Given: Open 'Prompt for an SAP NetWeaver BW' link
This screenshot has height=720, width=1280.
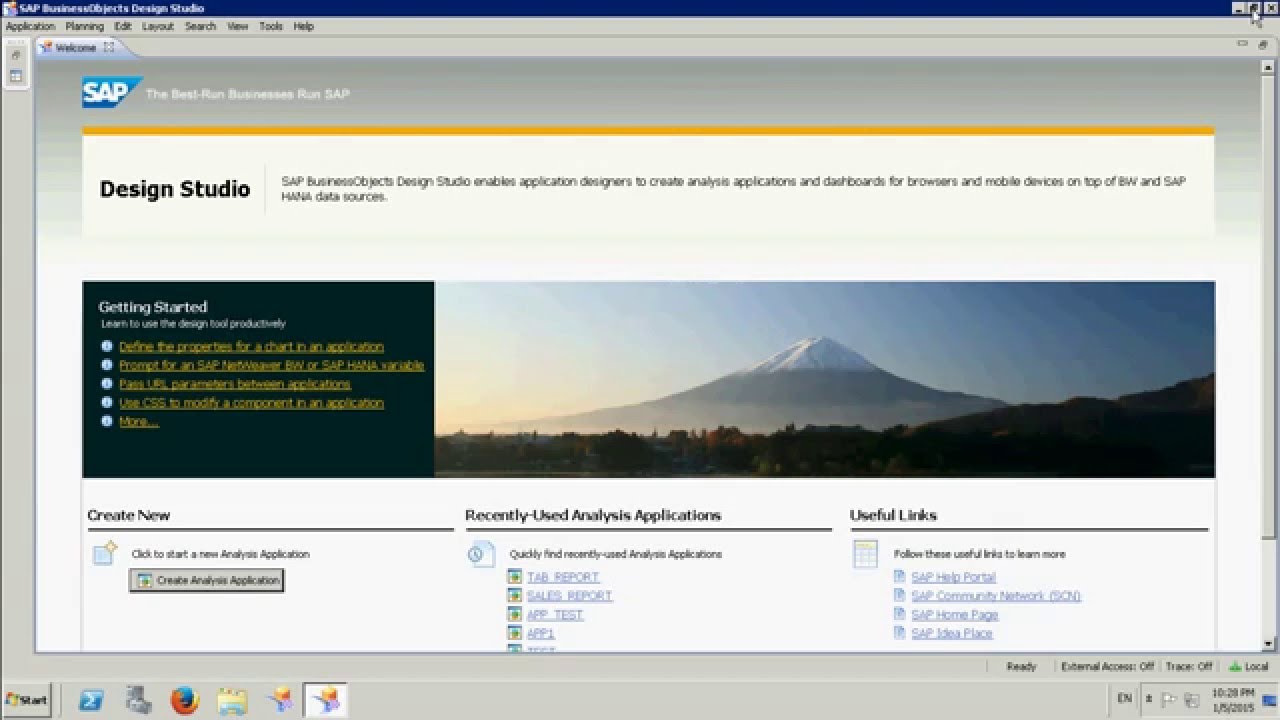Looking at the screenshot, I should click(271, 366).
